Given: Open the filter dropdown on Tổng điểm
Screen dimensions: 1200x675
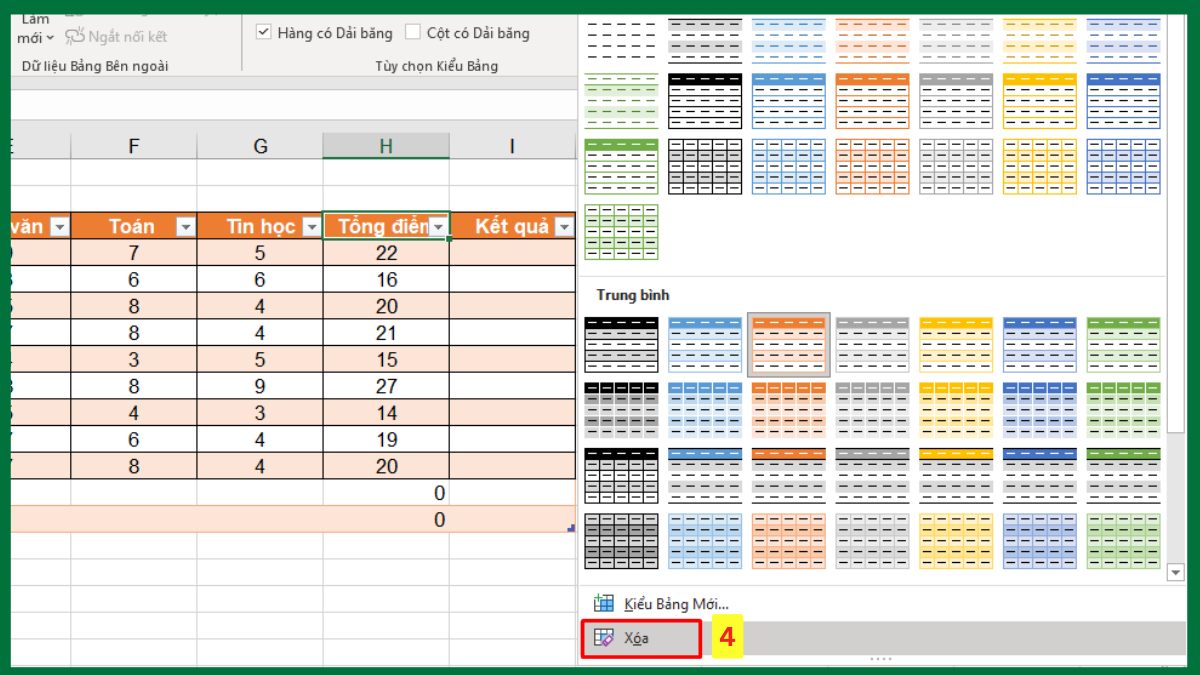Looking at the screenshot, I should tap(438, 227).
